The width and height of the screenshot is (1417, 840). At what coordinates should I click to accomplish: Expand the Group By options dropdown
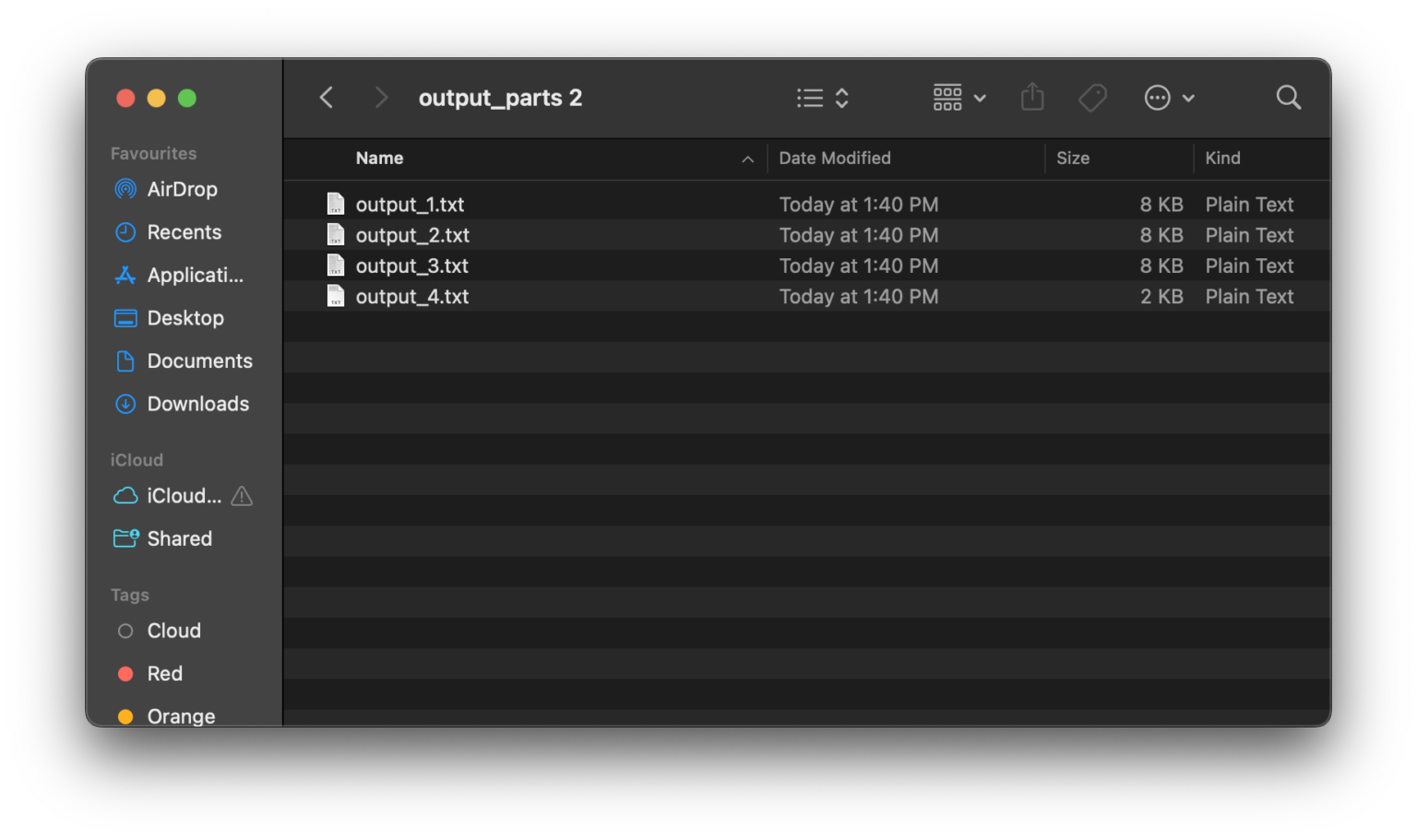pyautogui.click(x=959, y=98)
